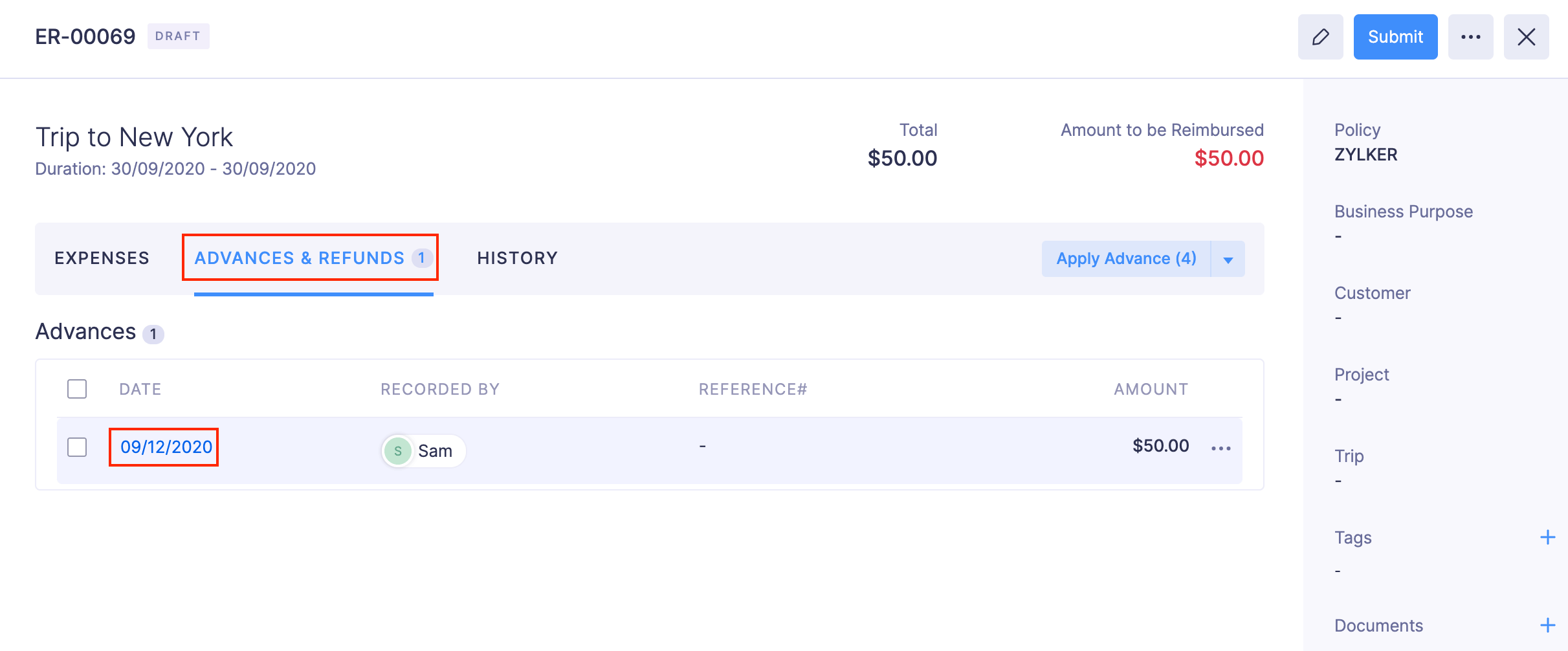This screenshot has height=651, width=1568.
Task: Open the 09/12/2020 advance date link
Action: [166, 447]
